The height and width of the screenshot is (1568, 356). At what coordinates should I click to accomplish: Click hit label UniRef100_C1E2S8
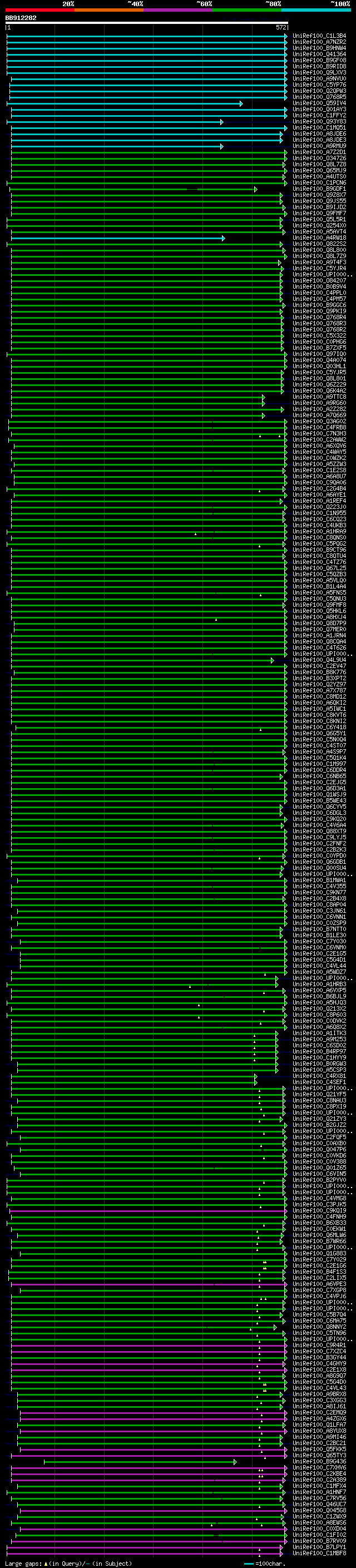[x=319, y=470]
